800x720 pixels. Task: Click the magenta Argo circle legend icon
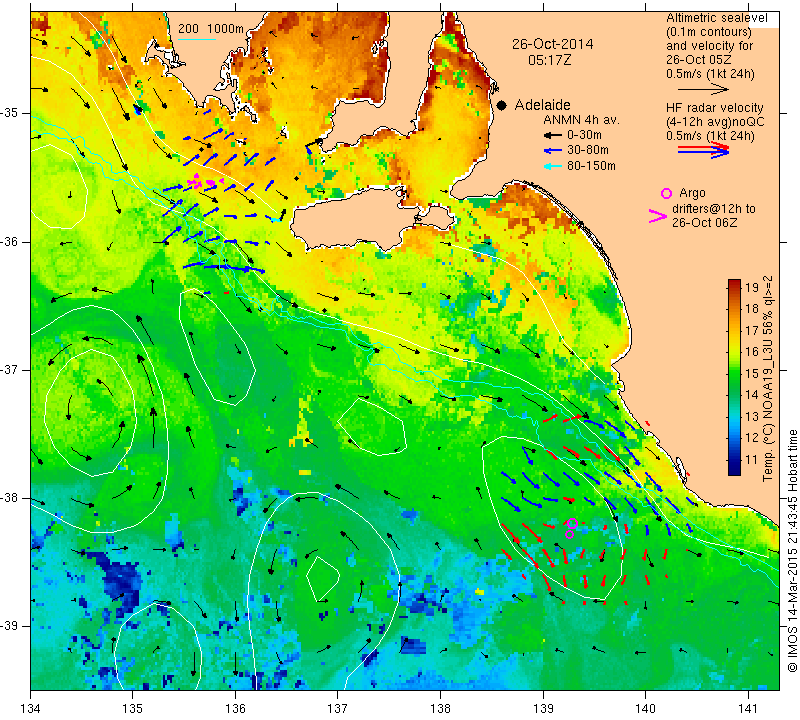pyautogui.click(x=666, y=193)
